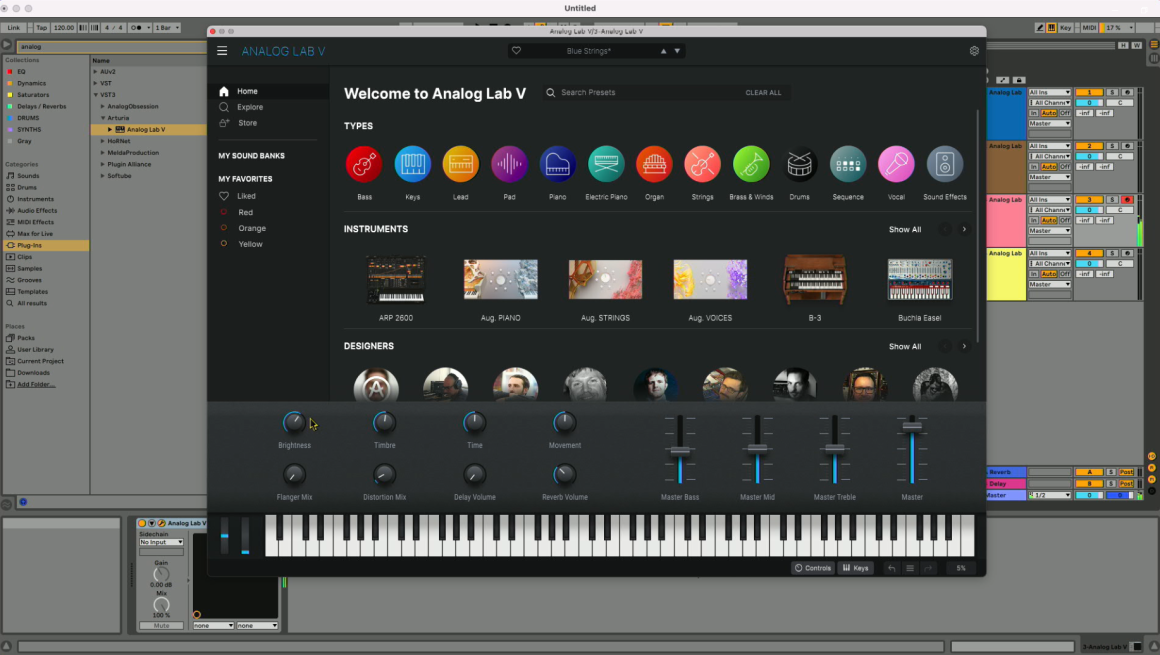Open the Explore section in sidebar
Screen dimensions: 1160x655
[x=250, y=107]
